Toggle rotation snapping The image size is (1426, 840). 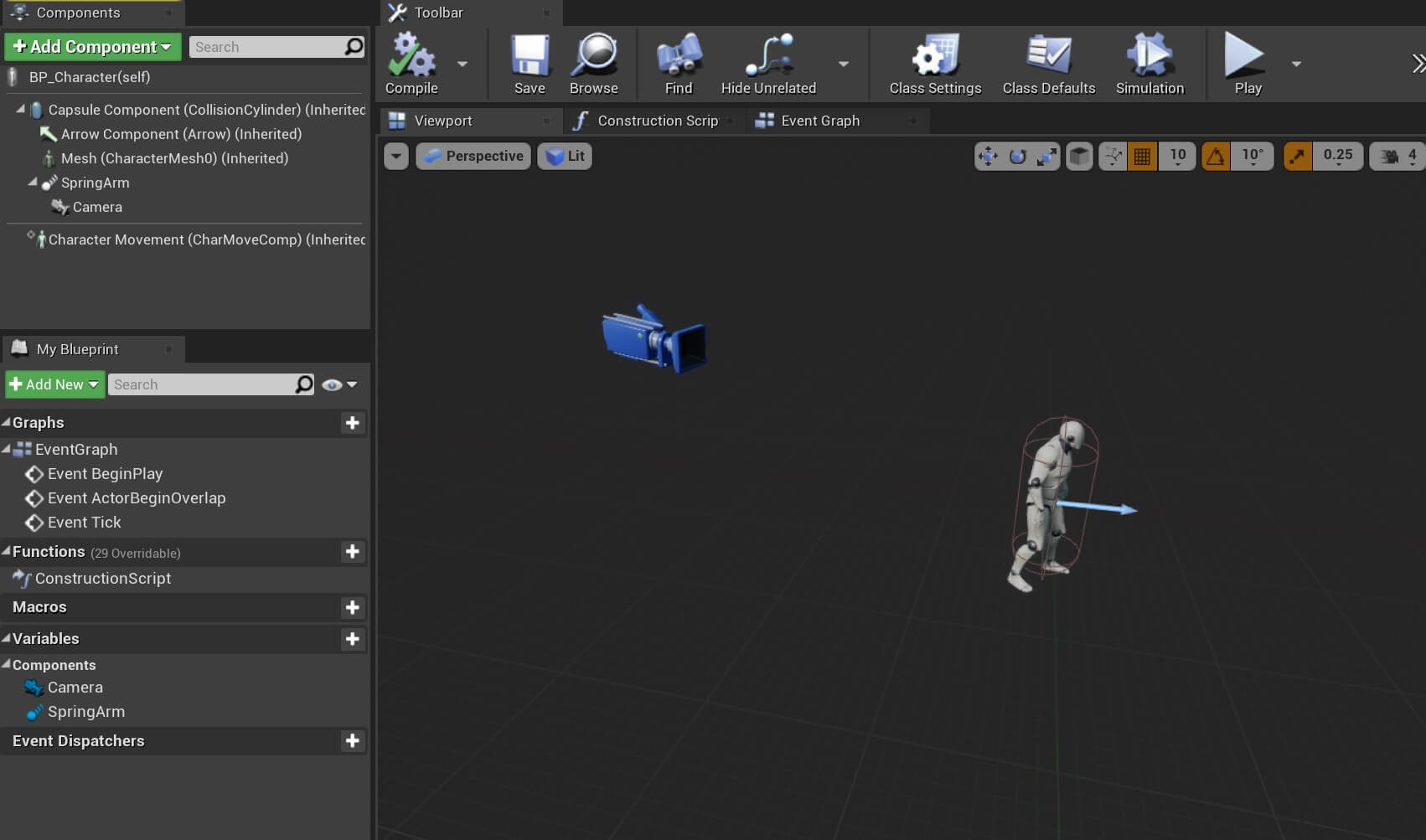1216,156
